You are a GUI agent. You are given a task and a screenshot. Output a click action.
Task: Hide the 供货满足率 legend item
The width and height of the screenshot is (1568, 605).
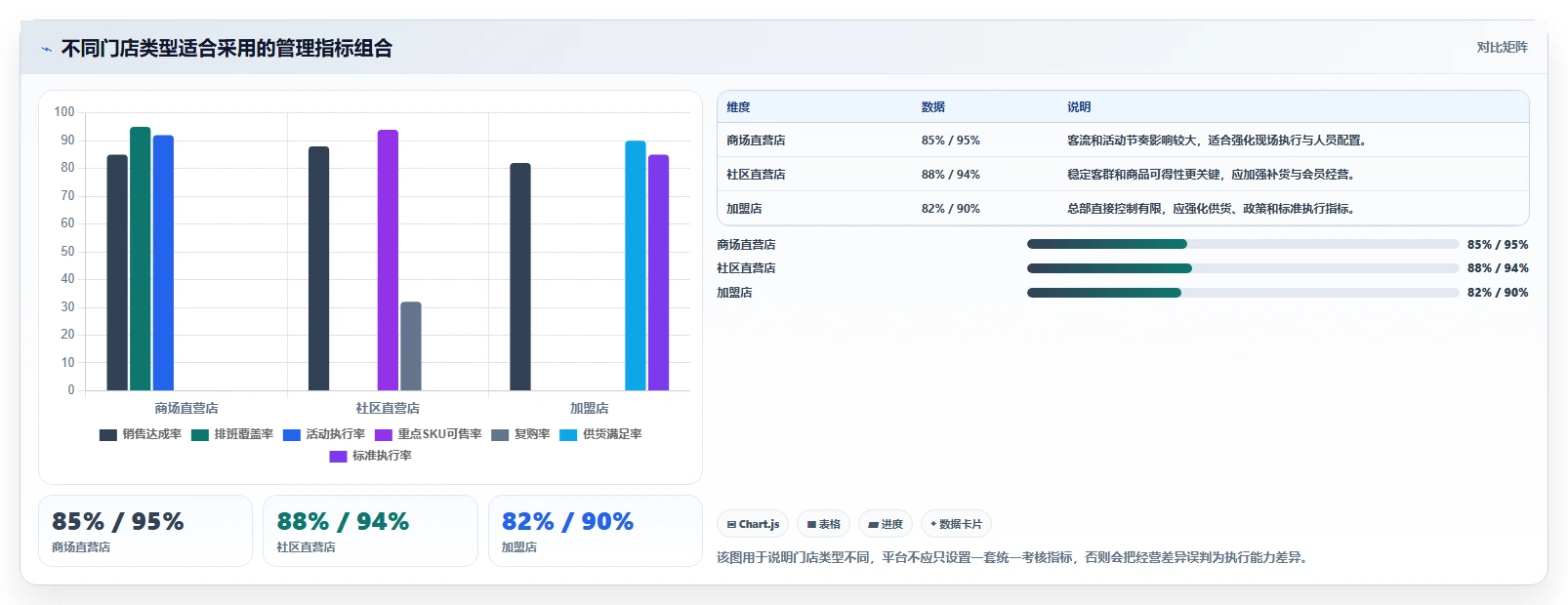[600, 434]
